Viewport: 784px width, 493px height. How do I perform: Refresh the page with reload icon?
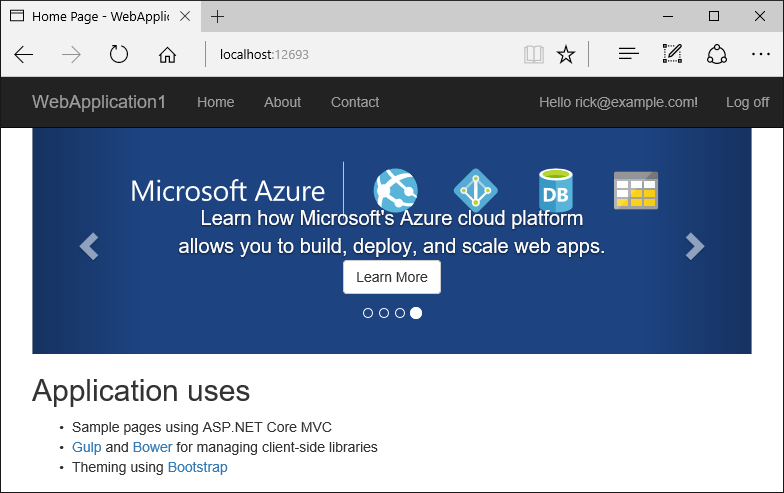point(118,54)
